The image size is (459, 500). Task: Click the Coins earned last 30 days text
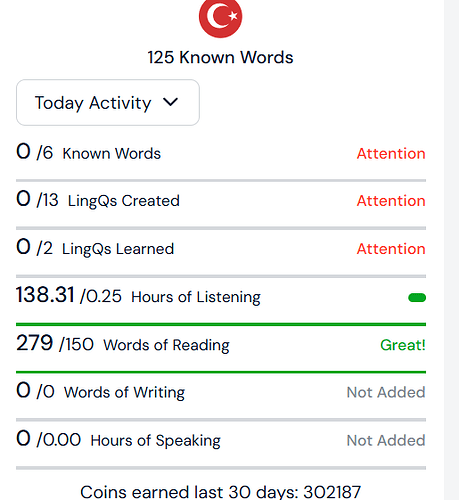(x=220, y=492)
